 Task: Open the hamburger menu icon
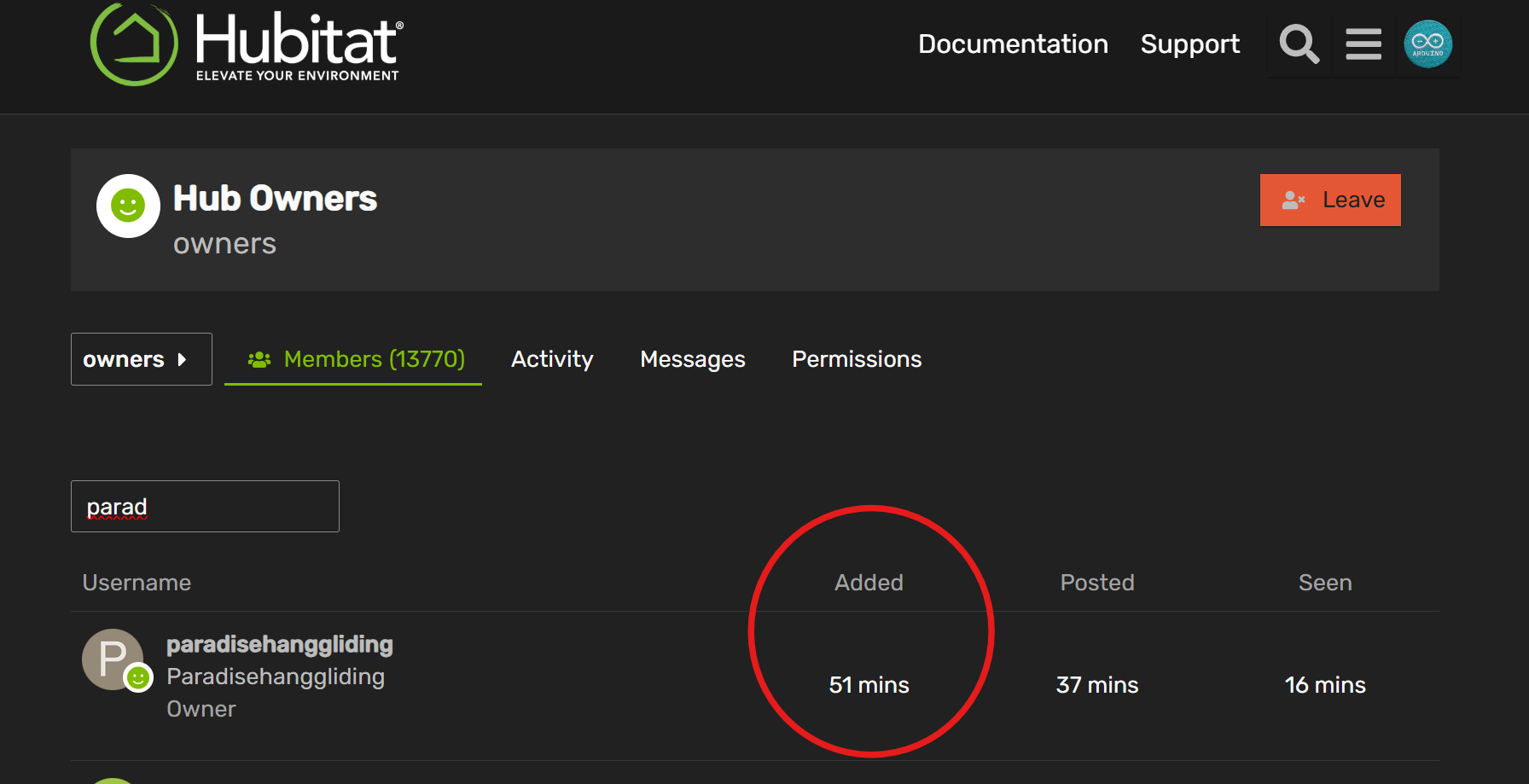(1363, 44)
